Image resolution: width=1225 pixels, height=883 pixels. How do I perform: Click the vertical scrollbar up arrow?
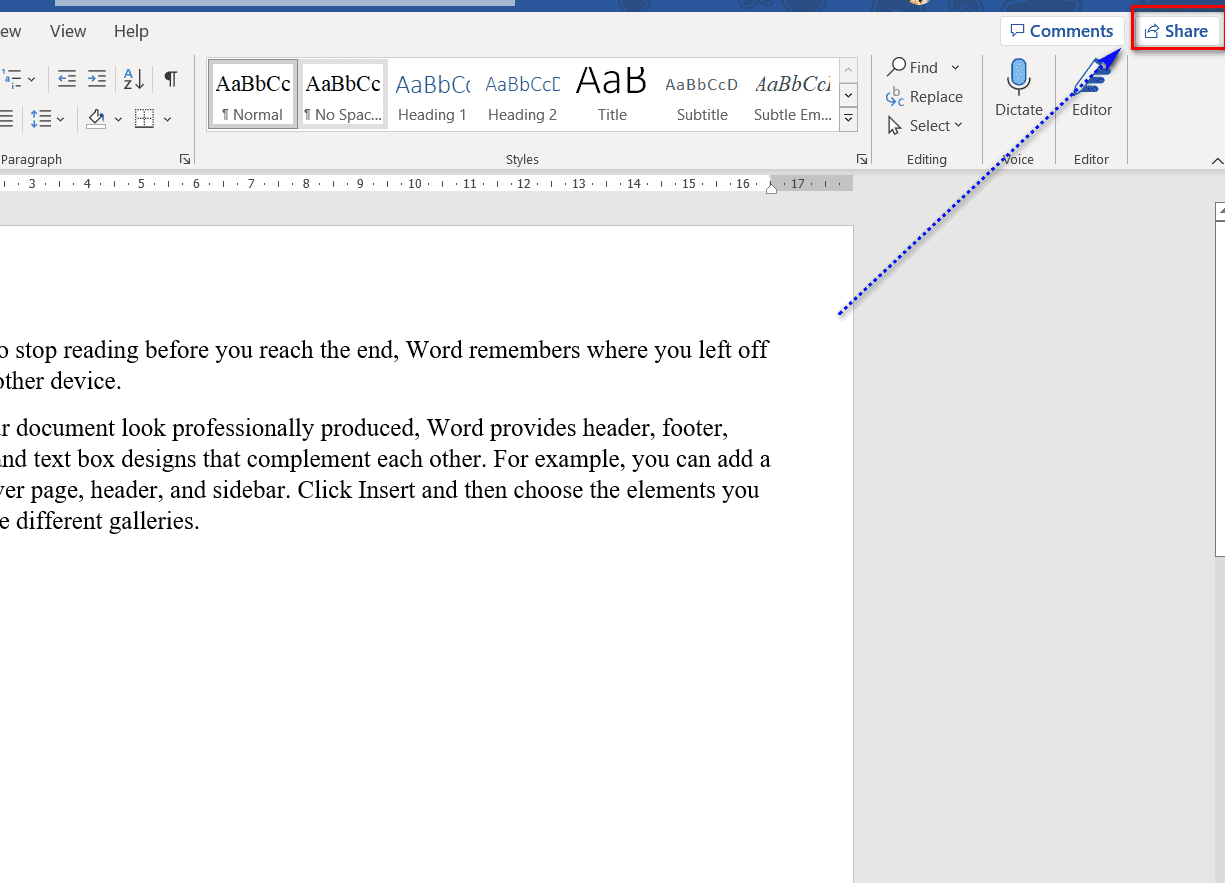click(x=1220, y=211)
